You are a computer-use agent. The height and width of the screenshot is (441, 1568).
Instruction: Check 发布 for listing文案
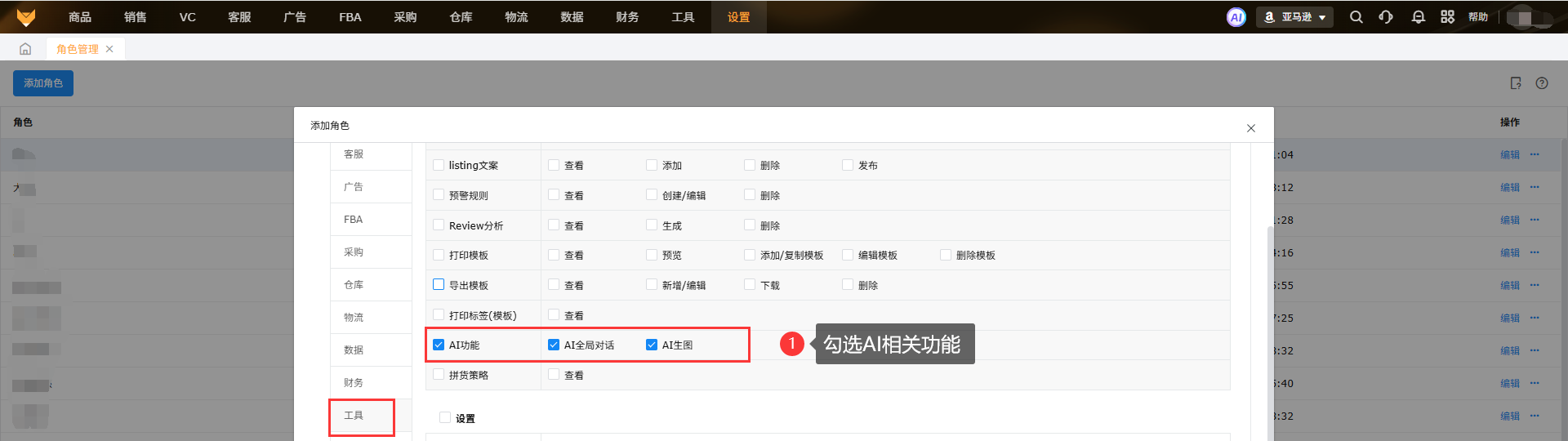point(848,165)
